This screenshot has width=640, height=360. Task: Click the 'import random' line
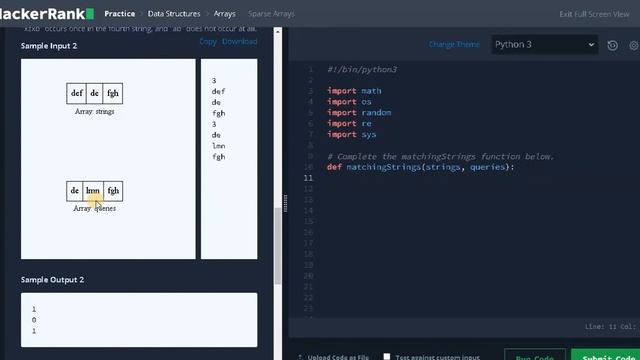[359, 113]
